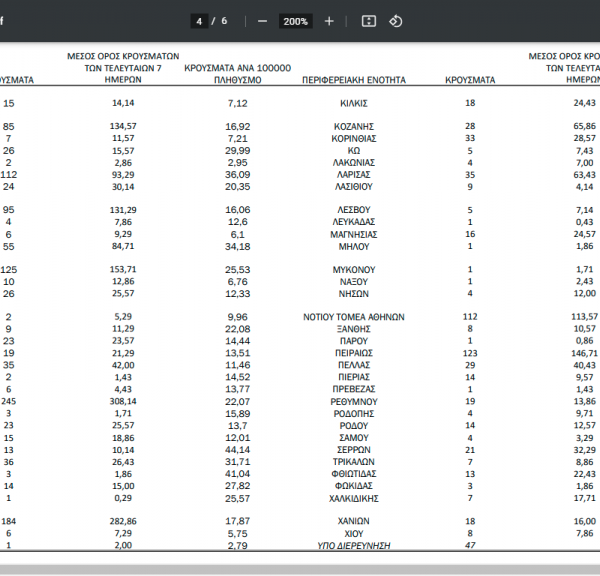Viewport: 600px width, 576px height.
Task: Select the ΠΙΕΡΙΑΣ row label
Action: pyautogui.click(x=354, y=377)
